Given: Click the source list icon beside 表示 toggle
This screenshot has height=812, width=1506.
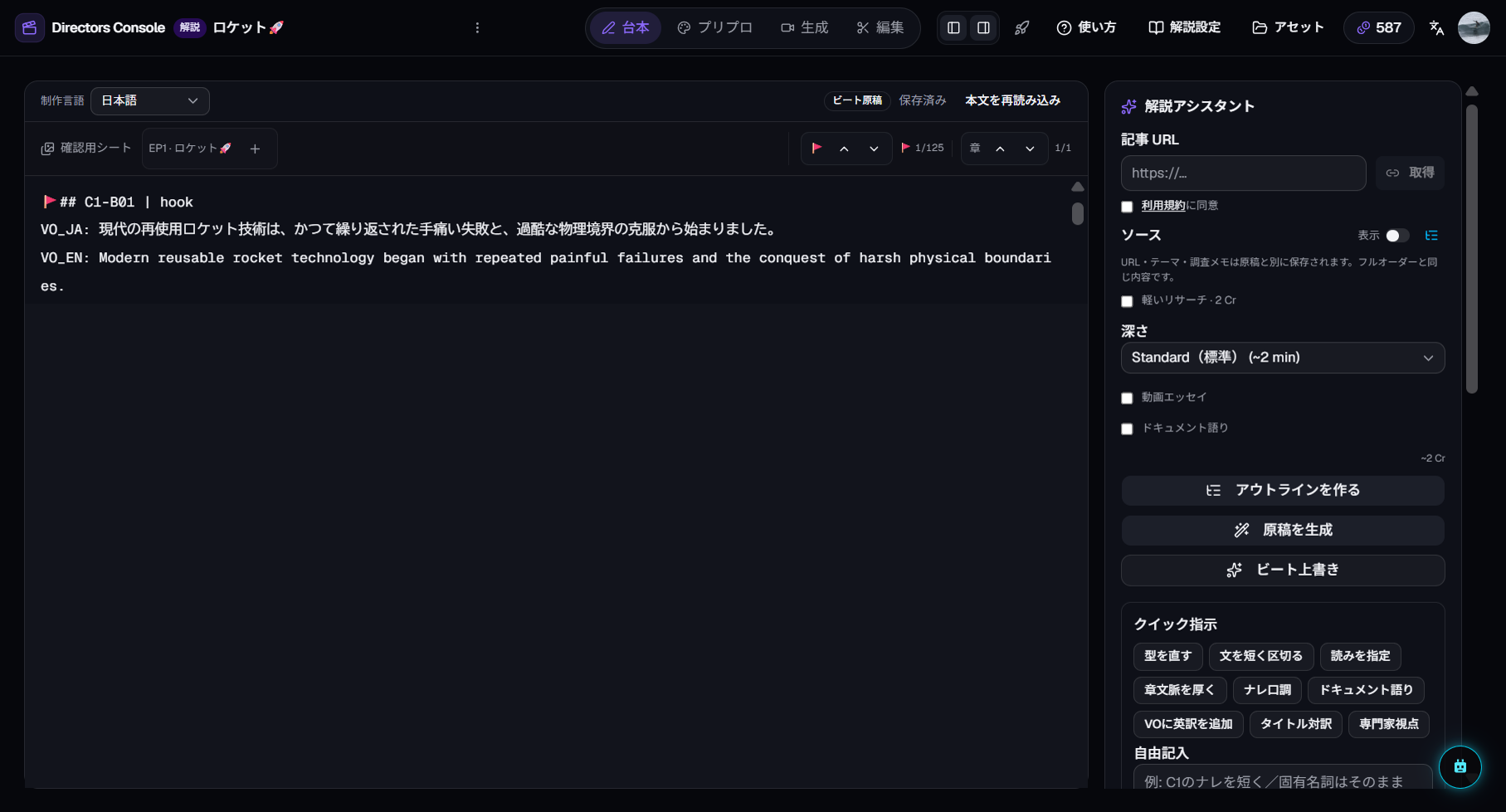Looking at the screenshot, I should (1431, 236).
